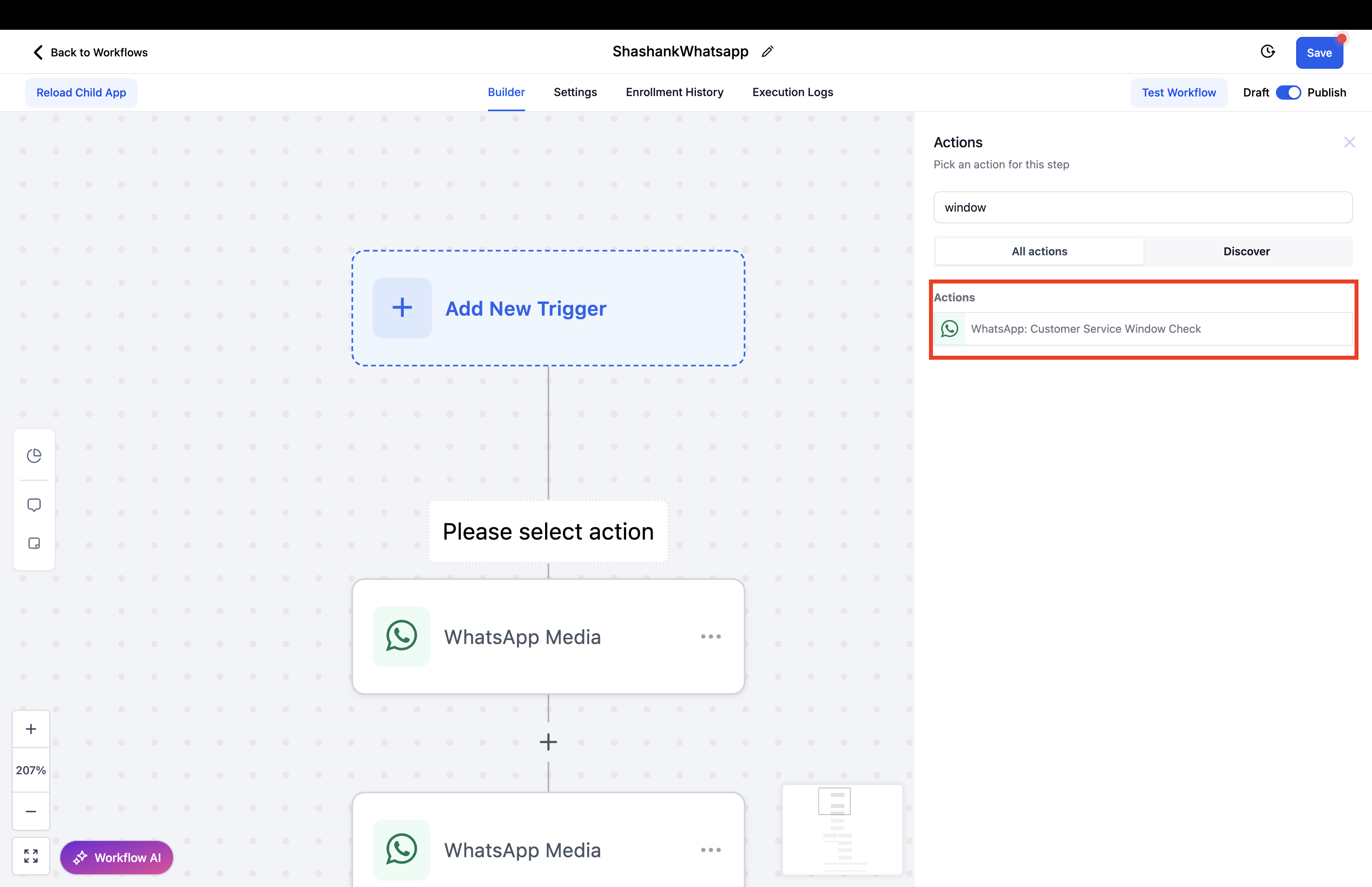Click fit-to-screen expand icon
Image resolution: width=1372 pixels, height=887 pixels.
[31, 856]
